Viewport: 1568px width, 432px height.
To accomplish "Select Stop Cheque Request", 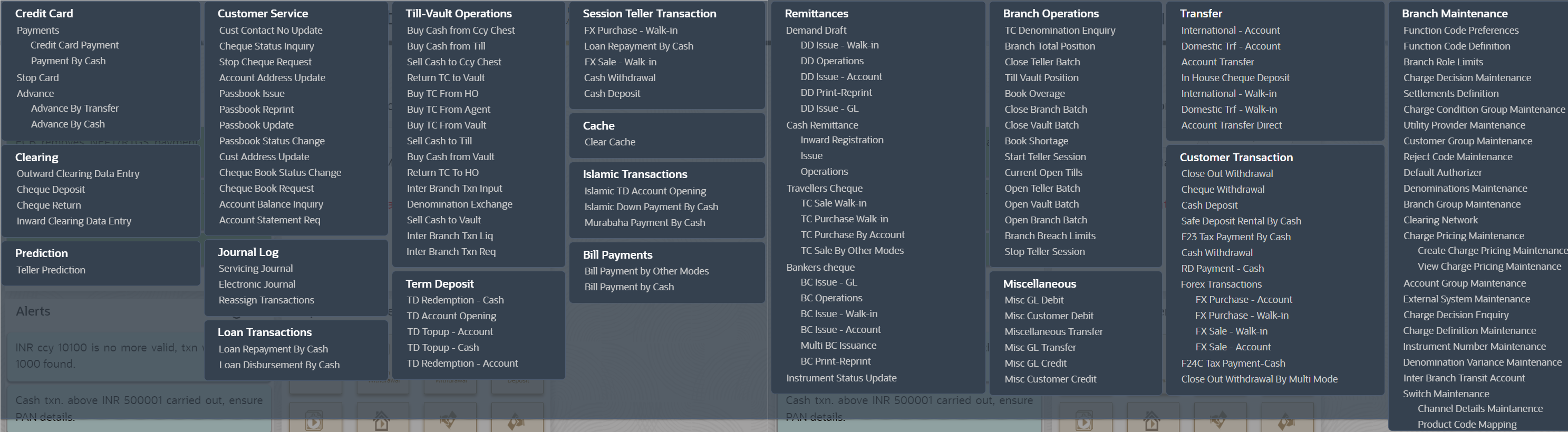I will 265,62.
